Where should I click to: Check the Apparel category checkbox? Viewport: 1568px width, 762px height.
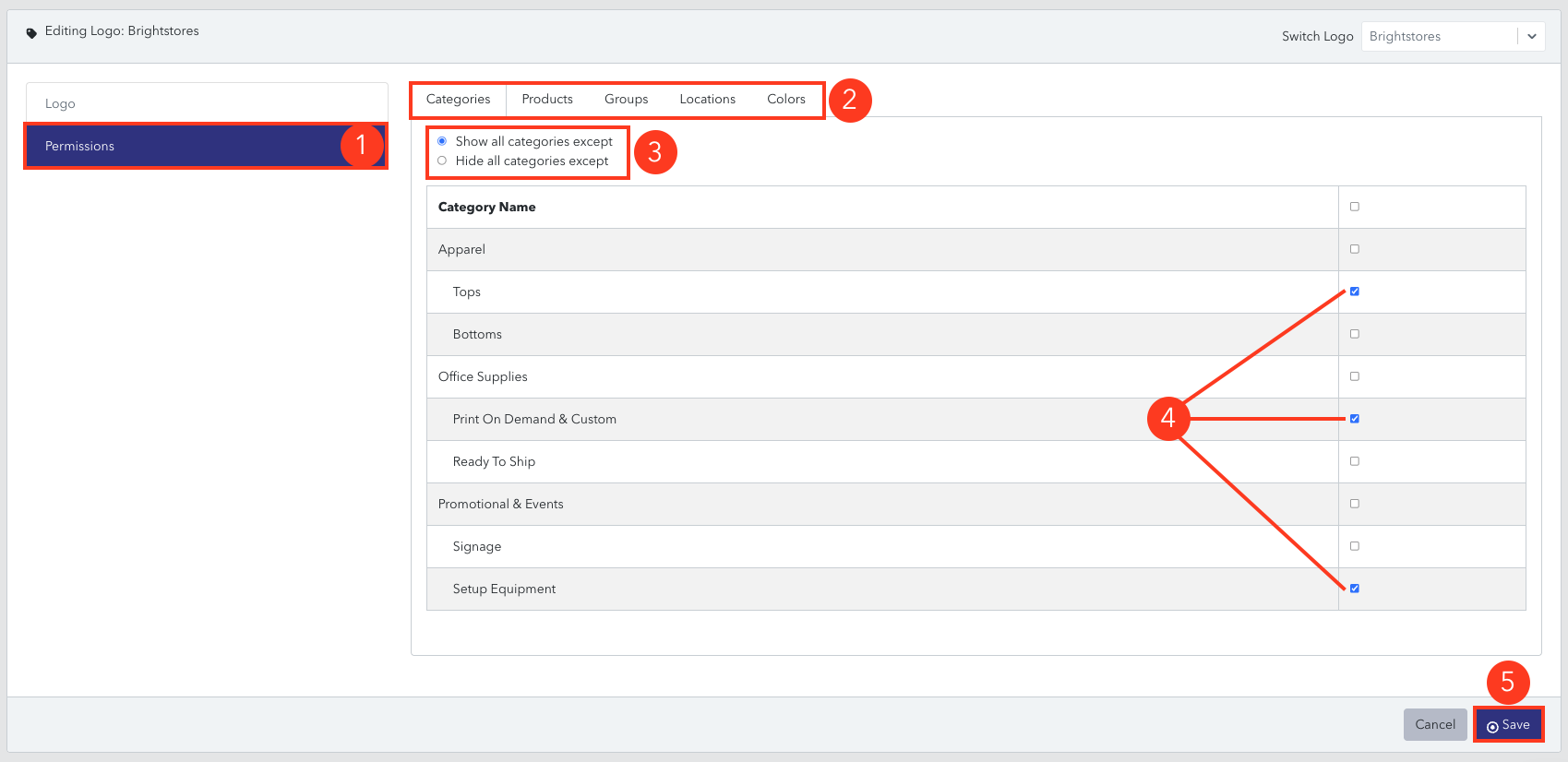pos(1355,249)
